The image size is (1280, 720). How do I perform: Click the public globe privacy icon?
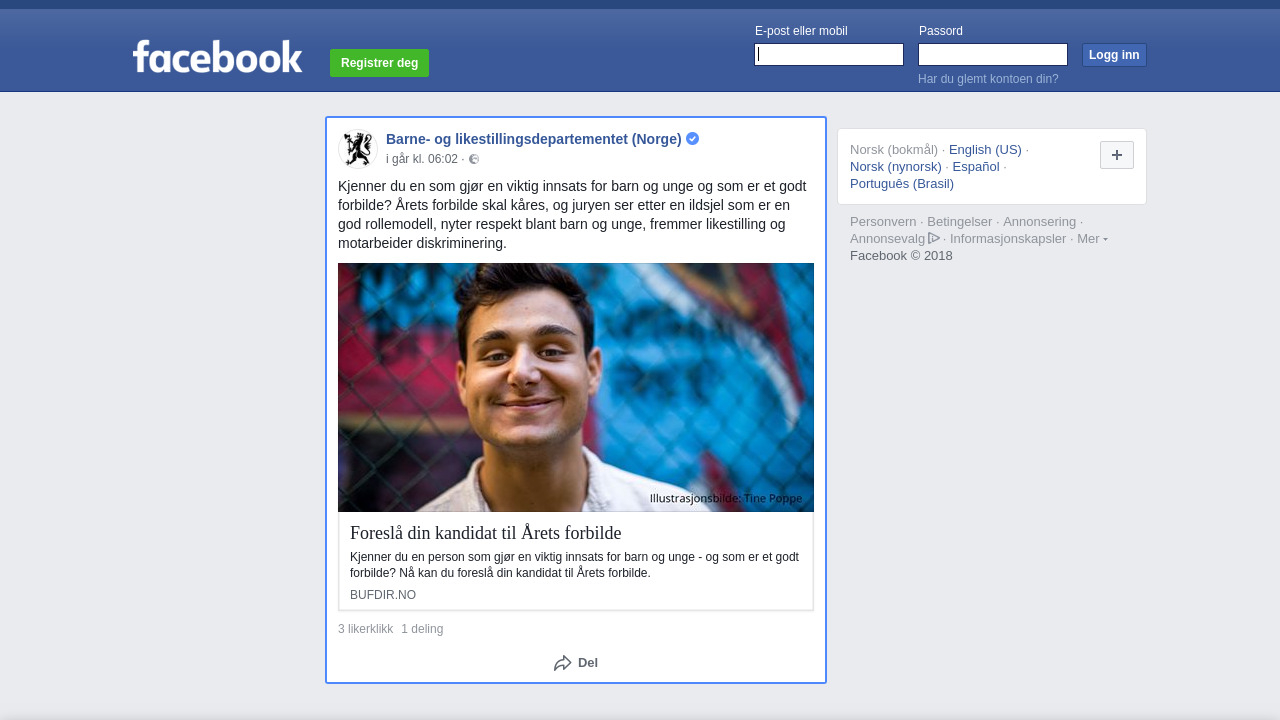pyautogui.click(x=474, y=159)
